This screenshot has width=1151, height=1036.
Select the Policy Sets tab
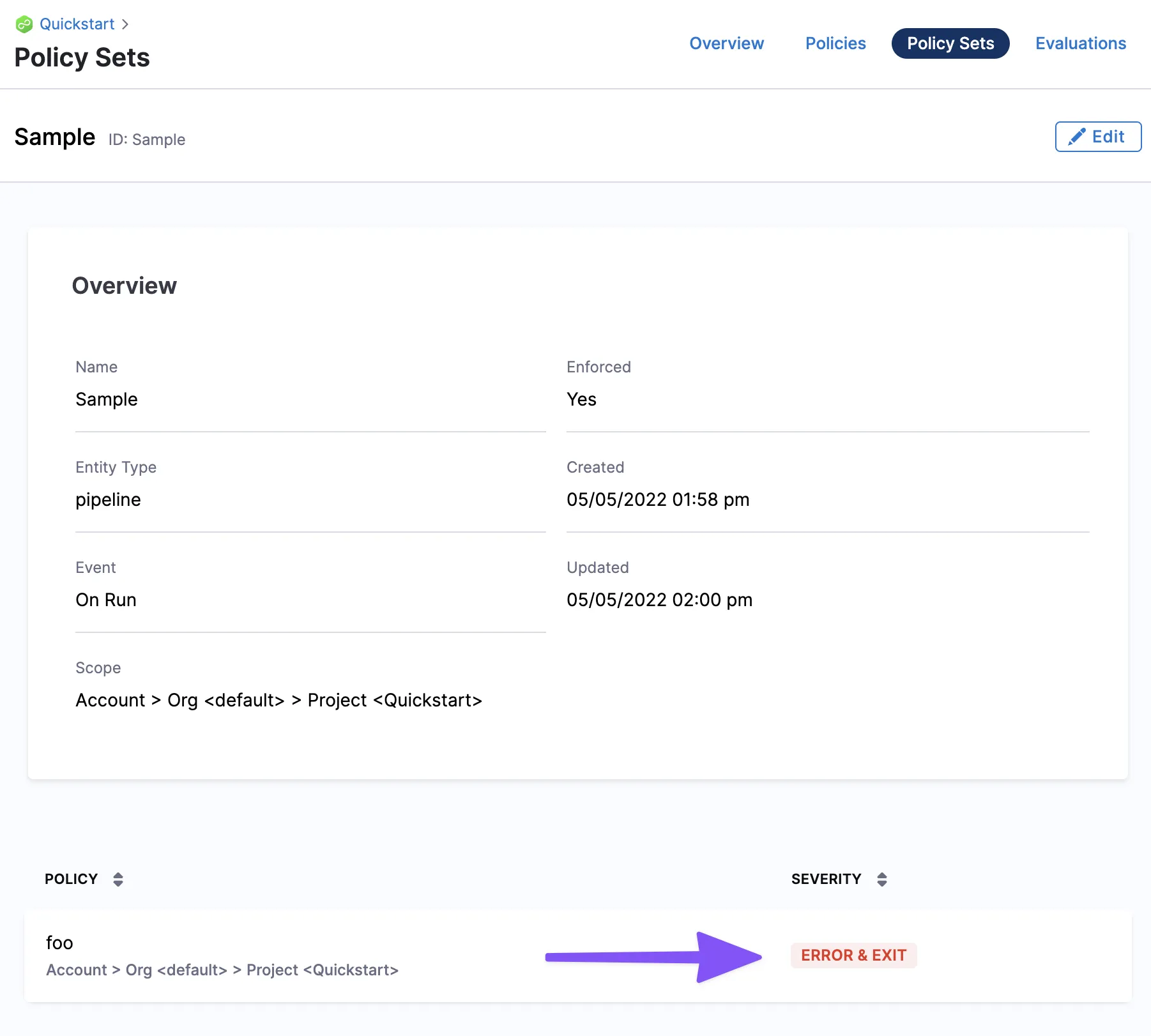950,43
